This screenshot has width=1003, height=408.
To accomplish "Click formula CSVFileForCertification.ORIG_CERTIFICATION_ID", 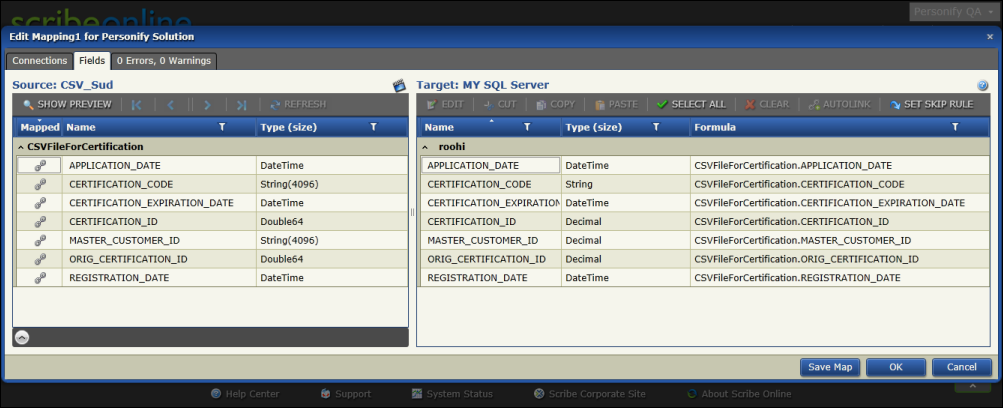I will (x=806, y=259).
